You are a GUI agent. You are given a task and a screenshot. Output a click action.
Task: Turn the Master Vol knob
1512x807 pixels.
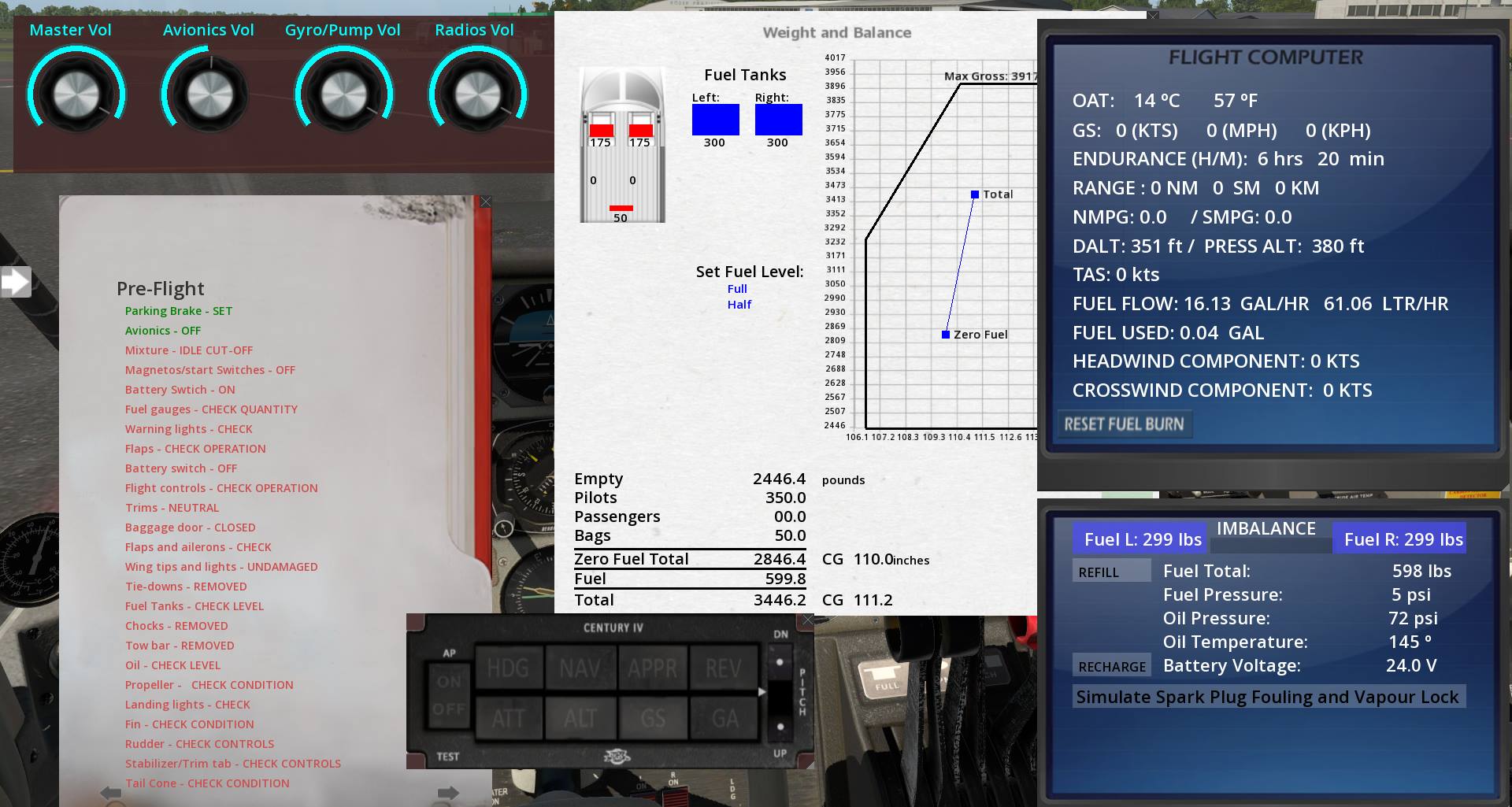[x=76, y=94]
